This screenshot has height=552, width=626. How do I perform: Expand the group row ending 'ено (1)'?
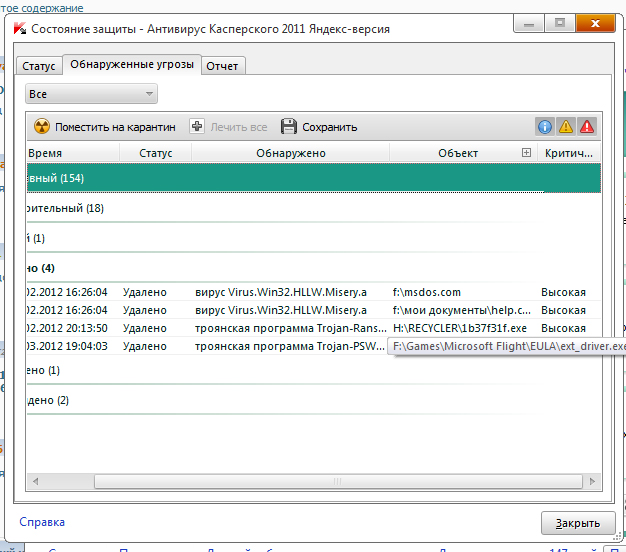(x=314, y=370)
